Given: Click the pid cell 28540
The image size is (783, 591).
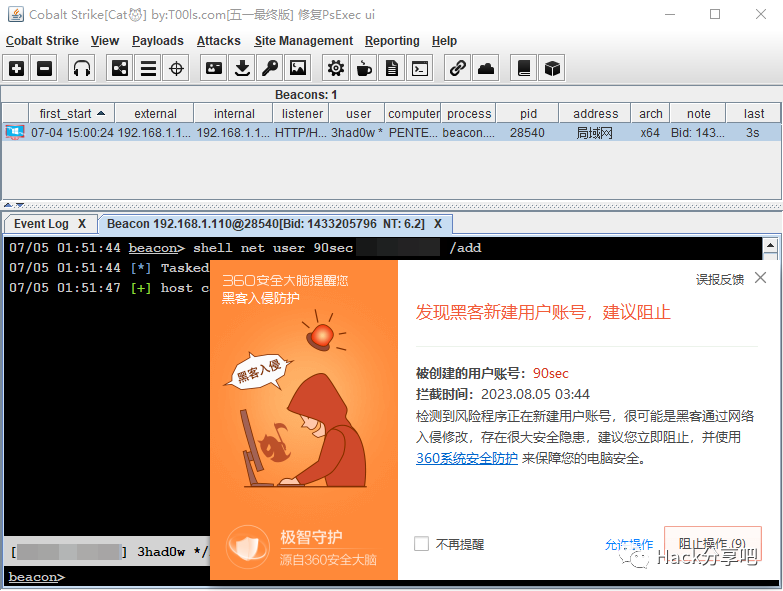Looking at the screenshot, I should 527,133.
